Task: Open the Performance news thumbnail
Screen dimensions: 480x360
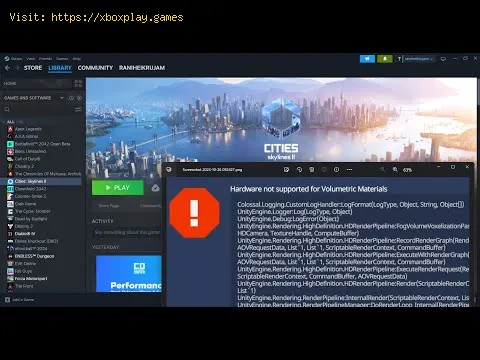Action: (x=129, y=274)
